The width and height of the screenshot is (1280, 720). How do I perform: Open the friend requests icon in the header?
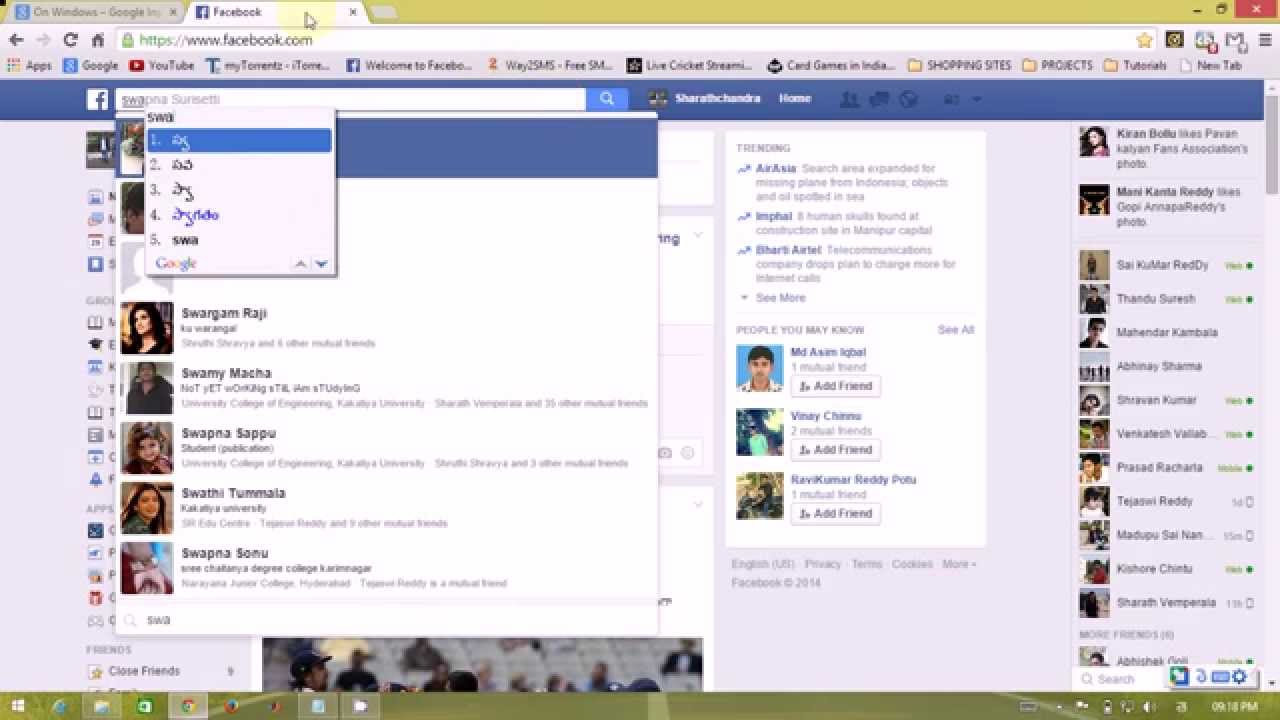[850, 99]
